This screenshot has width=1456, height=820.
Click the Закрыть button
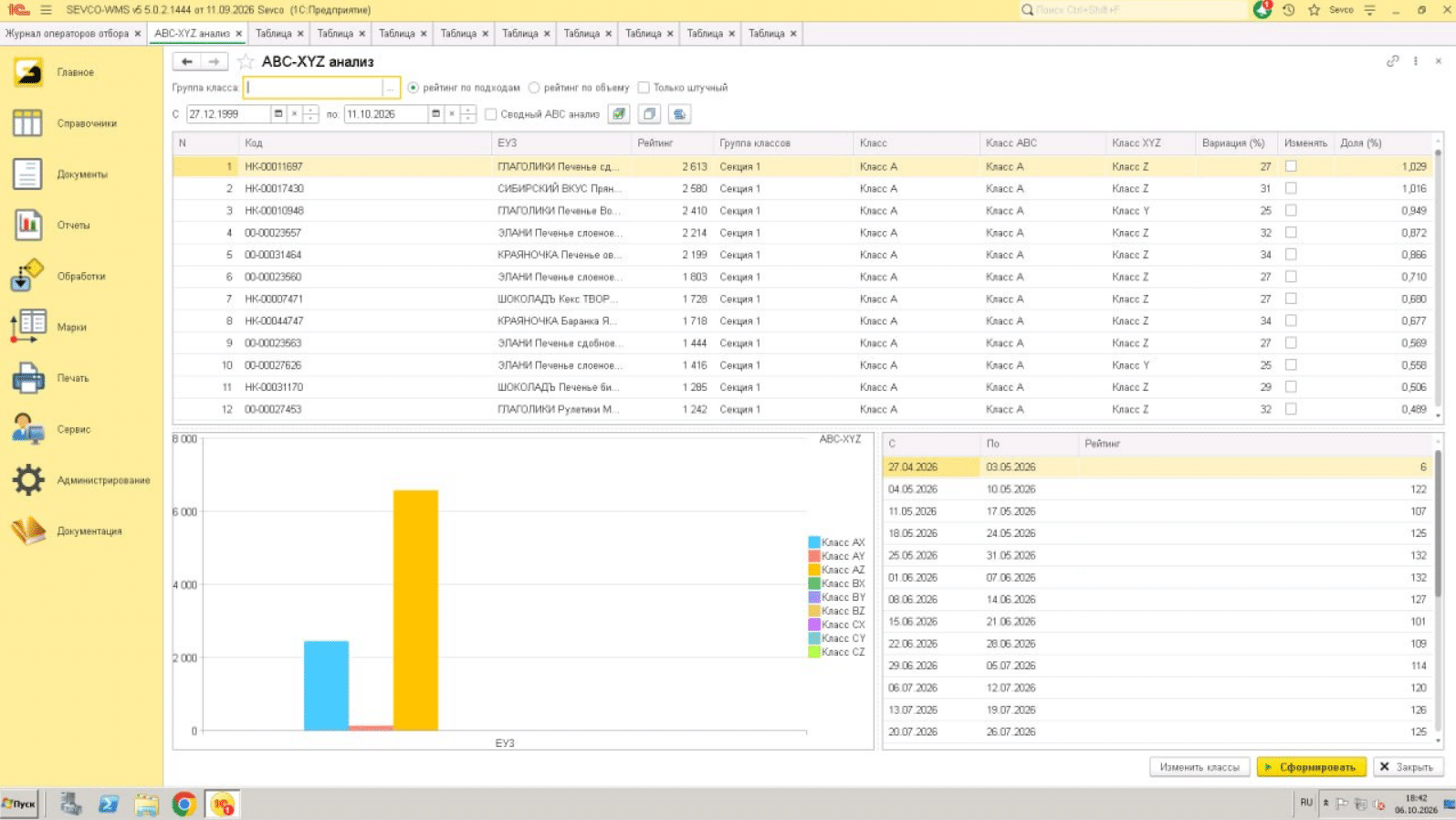click(x=1407, y=767)
